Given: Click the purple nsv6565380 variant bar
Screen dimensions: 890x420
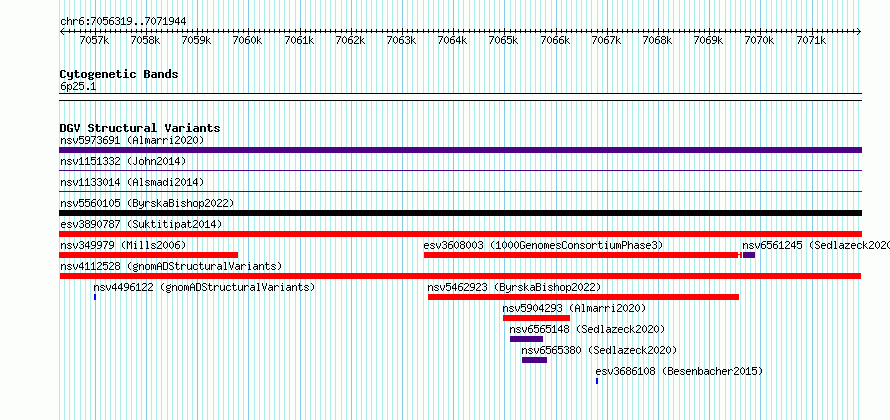Looking at the screenshot, I should [535, 360].
